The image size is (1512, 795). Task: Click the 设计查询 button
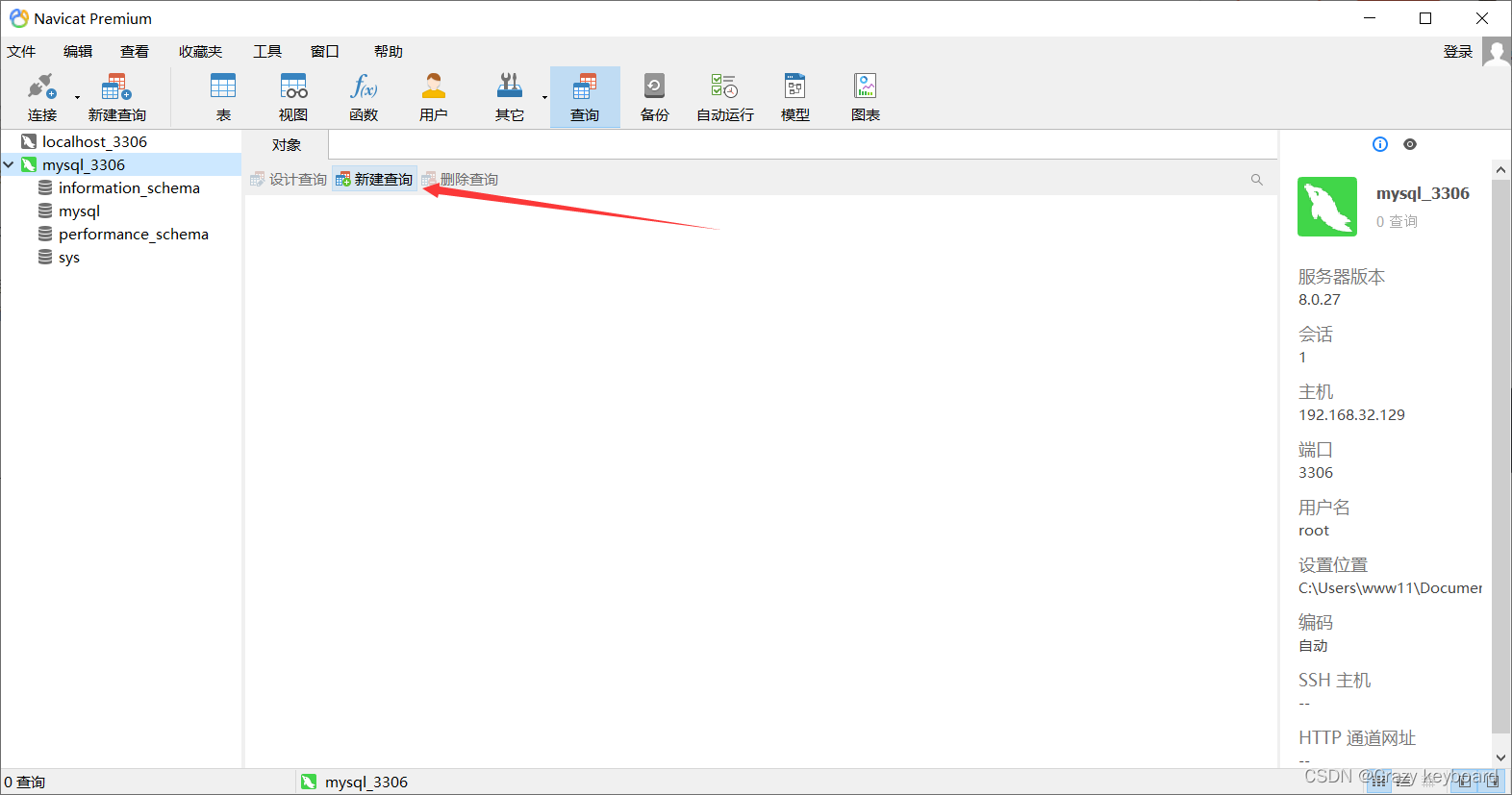tap(289, 180)
